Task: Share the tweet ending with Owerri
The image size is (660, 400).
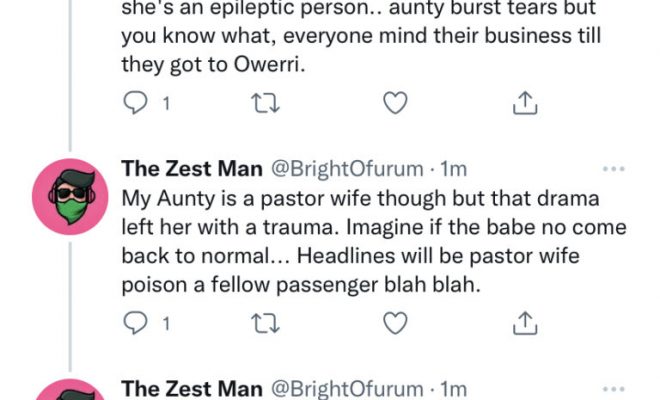Action: click(527, 102)
